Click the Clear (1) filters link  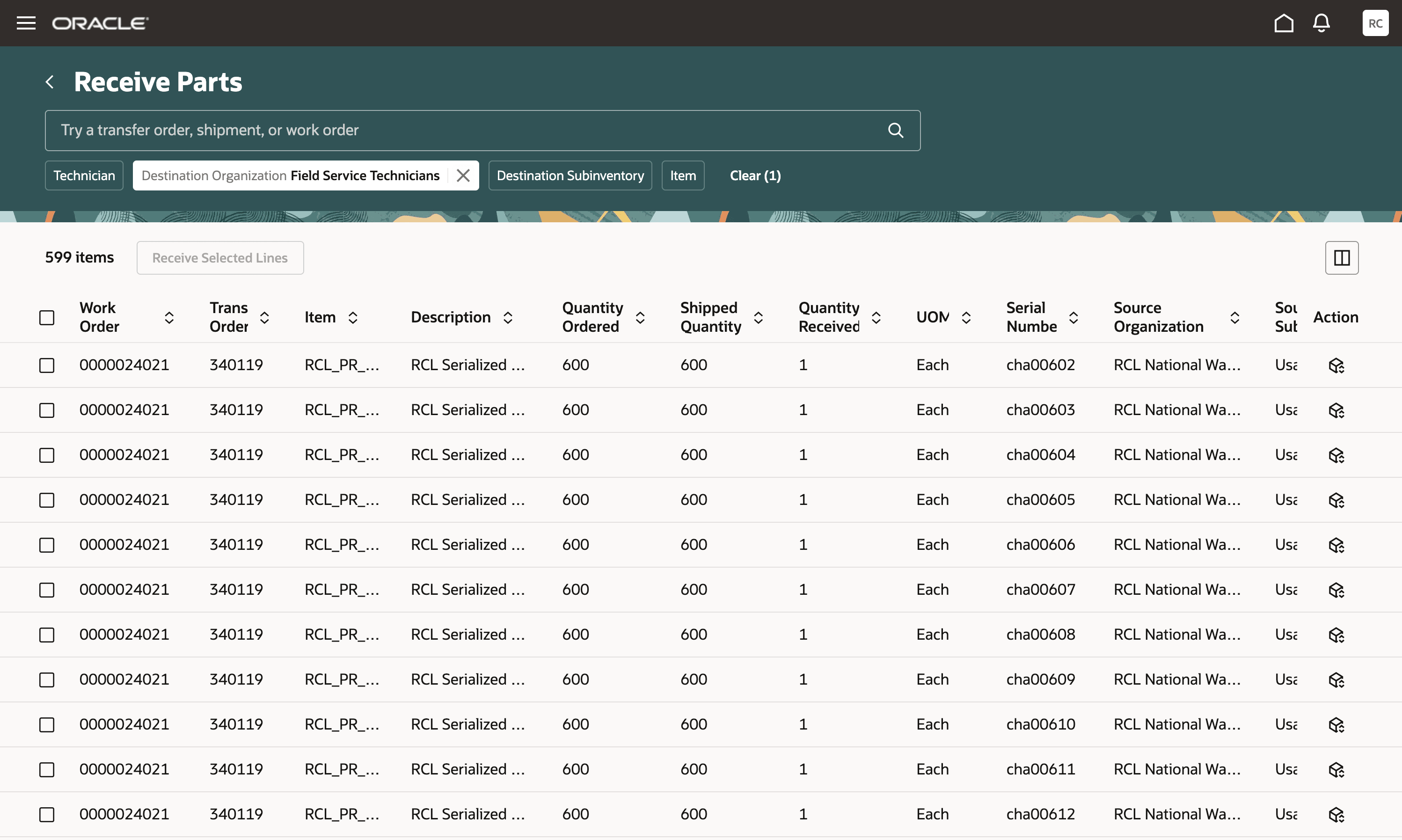(x=755, y=175)
